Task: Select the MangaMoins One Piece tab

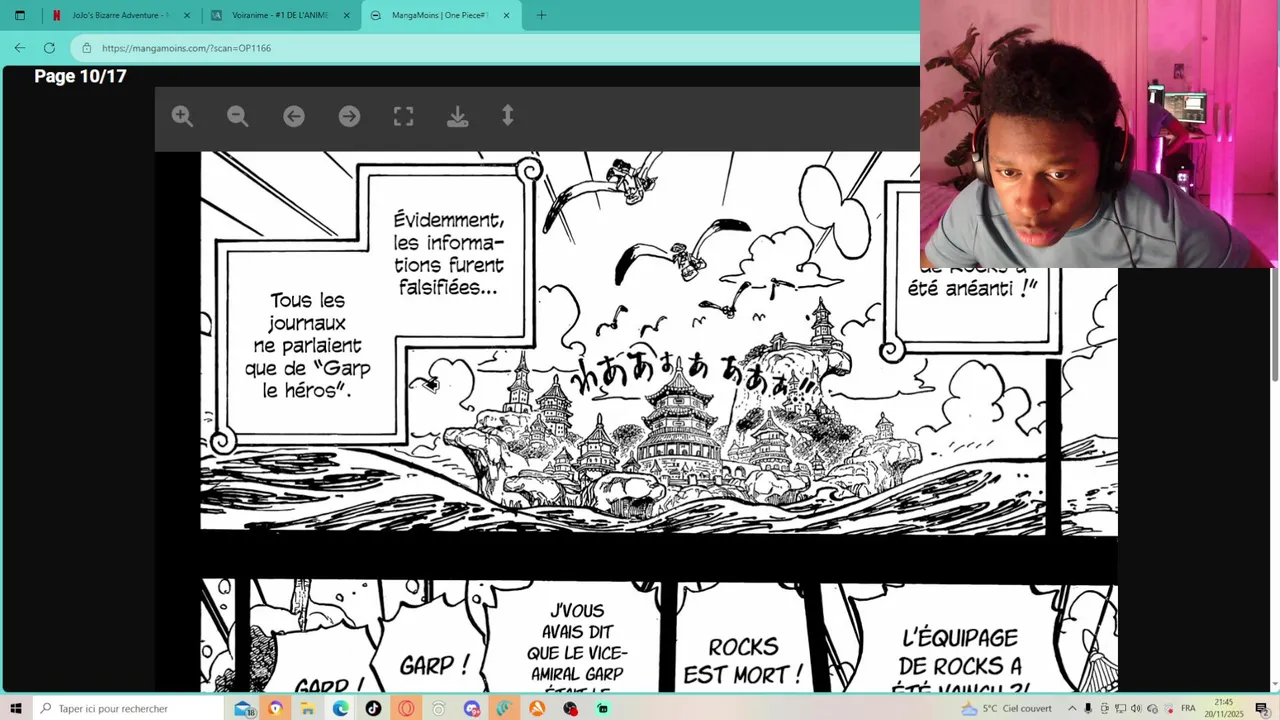Action: (x=440, y=15)
